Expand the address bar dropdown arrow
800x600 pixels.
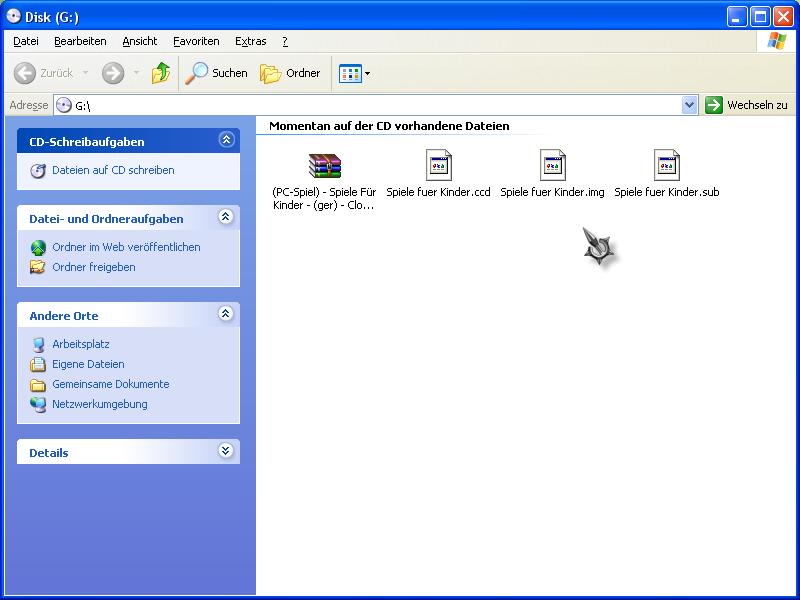point(689,105)
